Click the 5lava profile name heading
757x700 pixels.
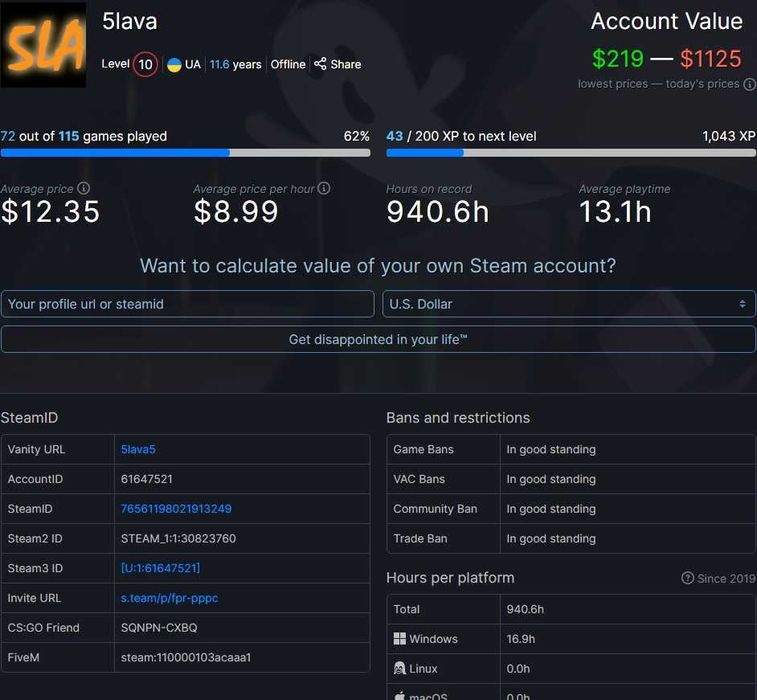point(130,22)
